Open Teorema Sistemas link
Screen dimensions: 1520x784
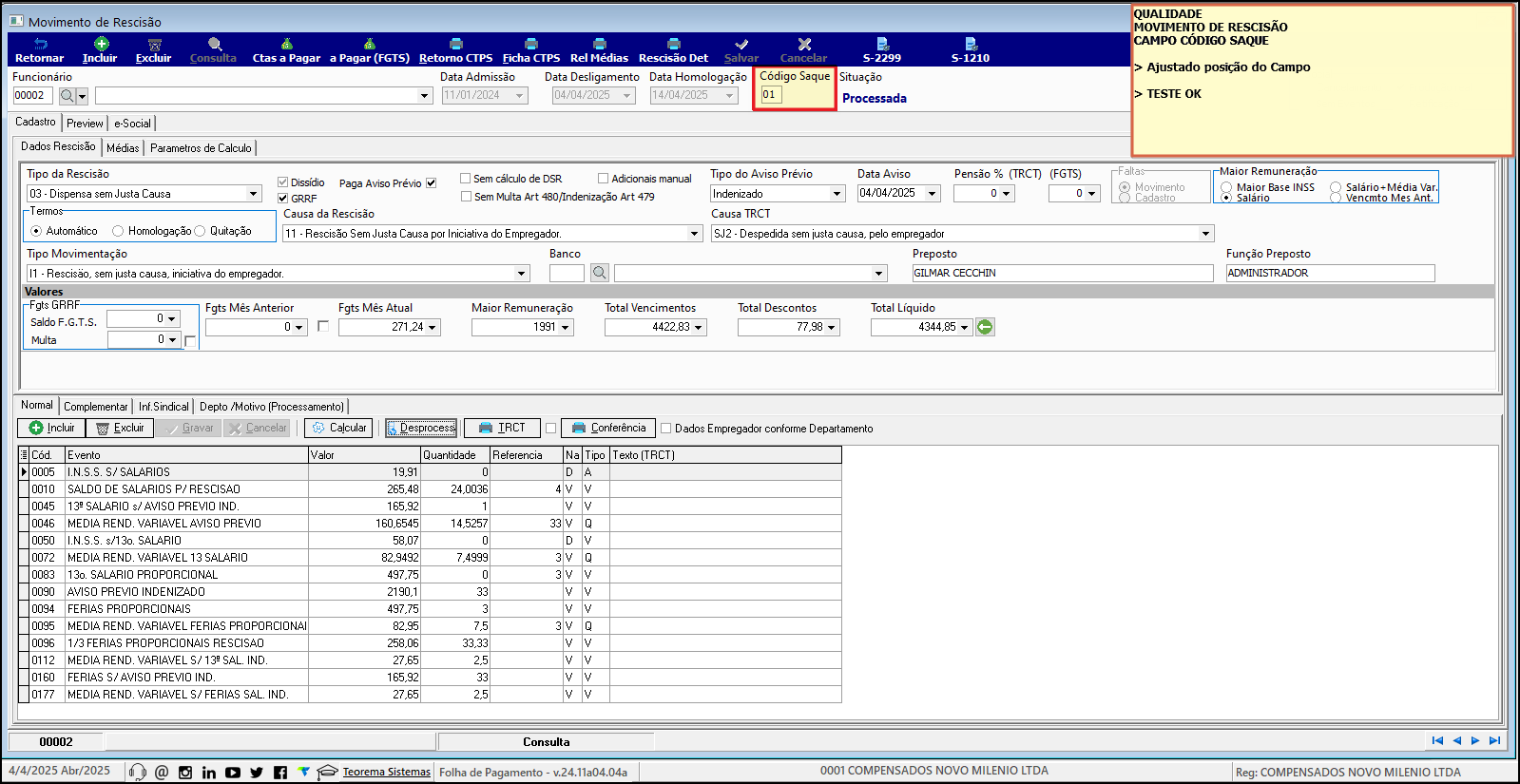coord(387,772)
